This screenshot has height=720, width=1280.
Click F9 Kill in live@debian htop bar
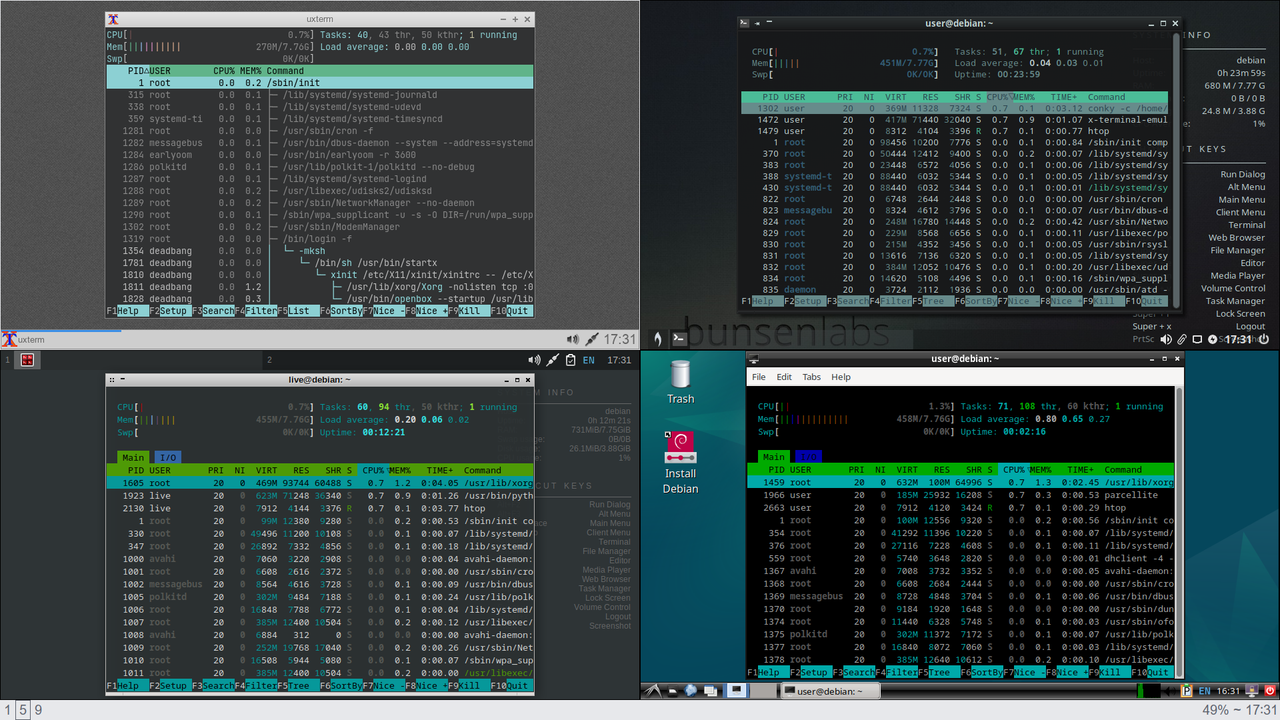pyautogui.click(x=468, y=686)
